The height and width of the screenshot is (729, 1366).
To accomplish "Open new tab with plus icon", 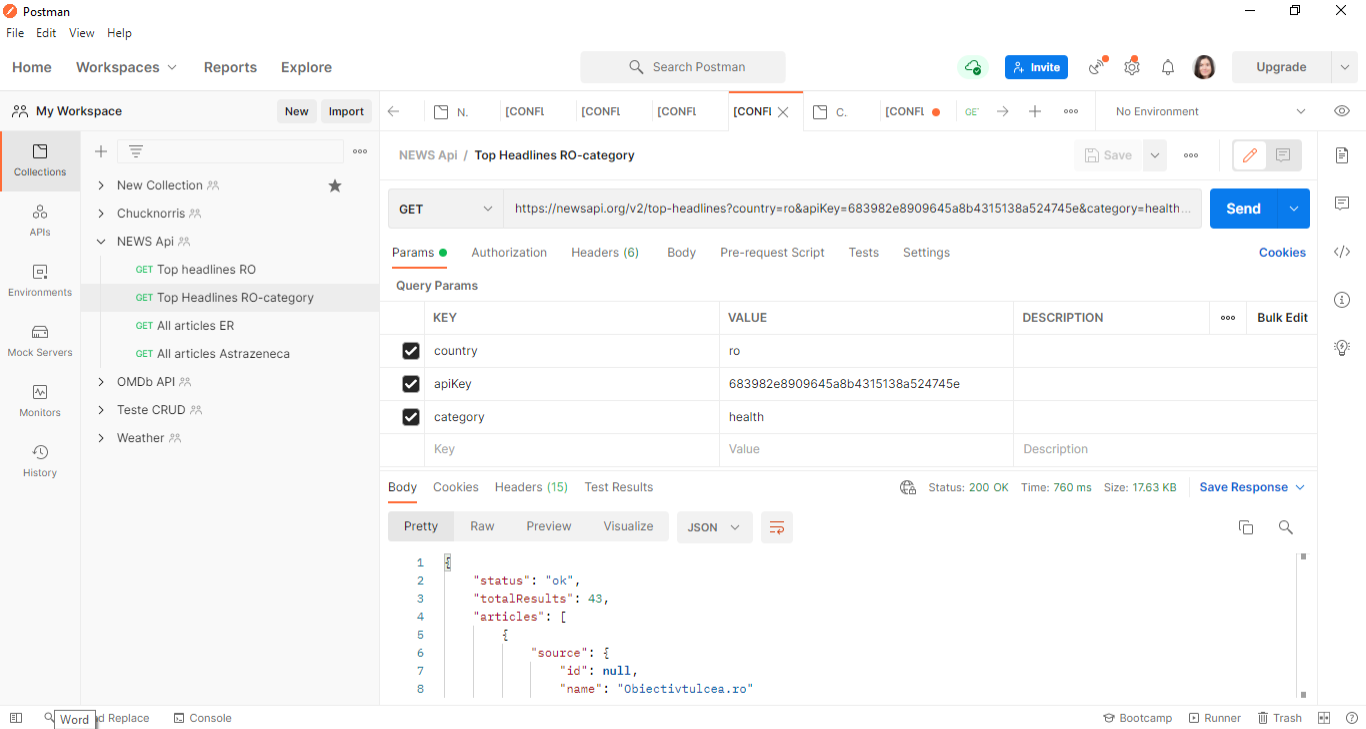I will pos(1035,111).
